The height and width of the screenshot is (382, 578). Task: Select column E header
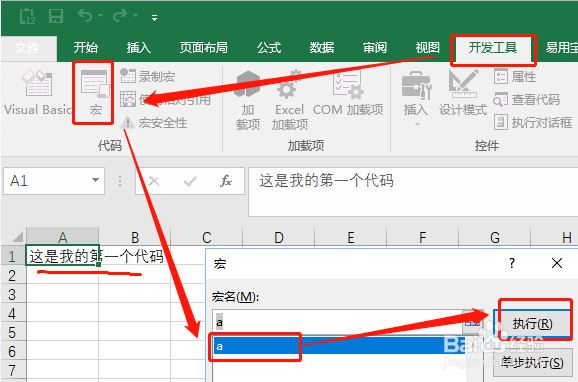351,237
